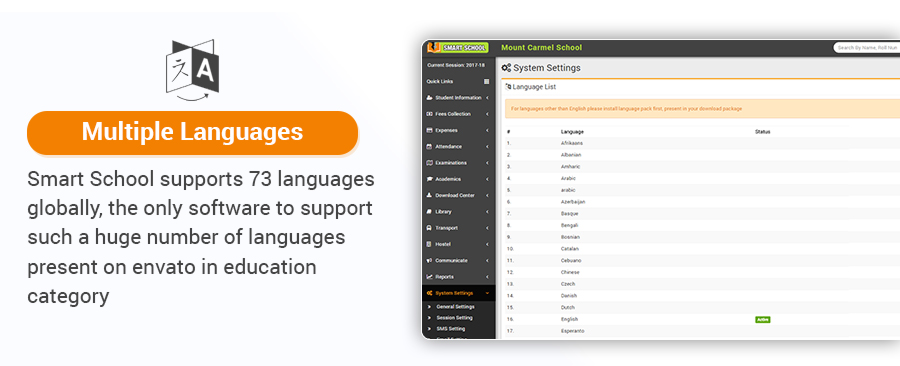Screen dimensions: 900x366
Task: Open Session Setting submenu link
Action: click(x=455, y=318)
